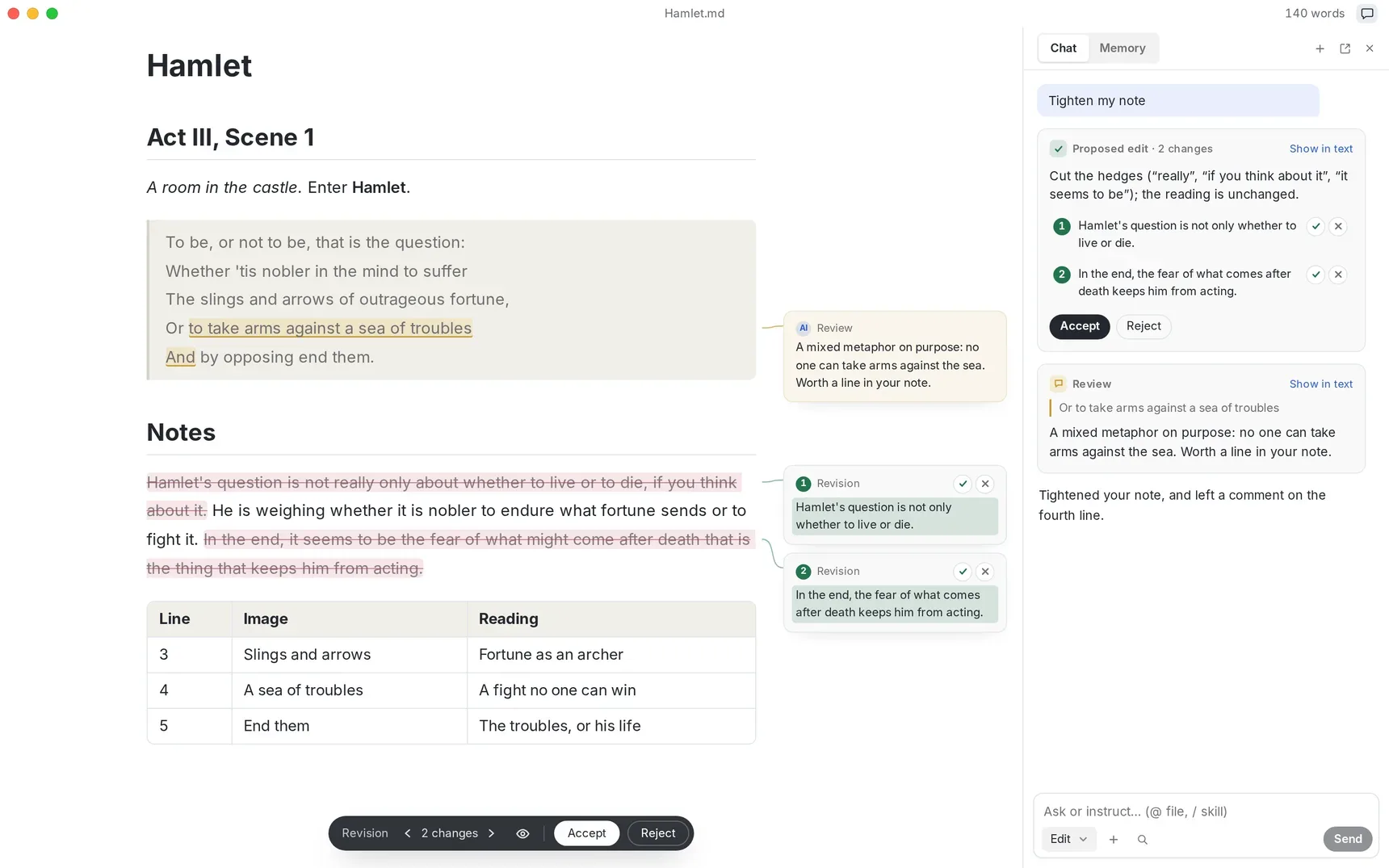1389x868 pixels.
Task: Click the quoted line in the chat Review card
Action: (1169, 409)
